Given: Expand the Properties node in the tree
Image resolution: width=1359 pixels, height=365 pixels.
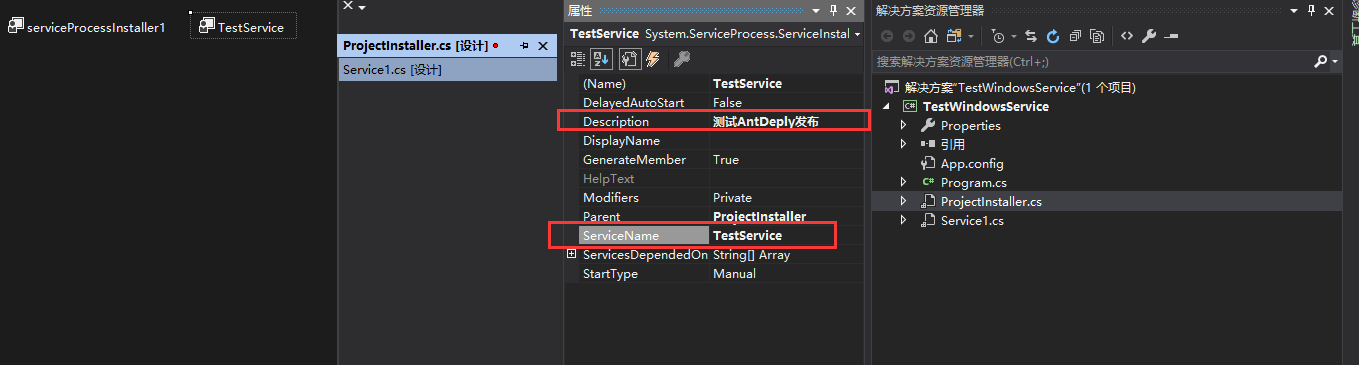Looking at the screenshot, I should pyautogui.click(x=903, y=125).
